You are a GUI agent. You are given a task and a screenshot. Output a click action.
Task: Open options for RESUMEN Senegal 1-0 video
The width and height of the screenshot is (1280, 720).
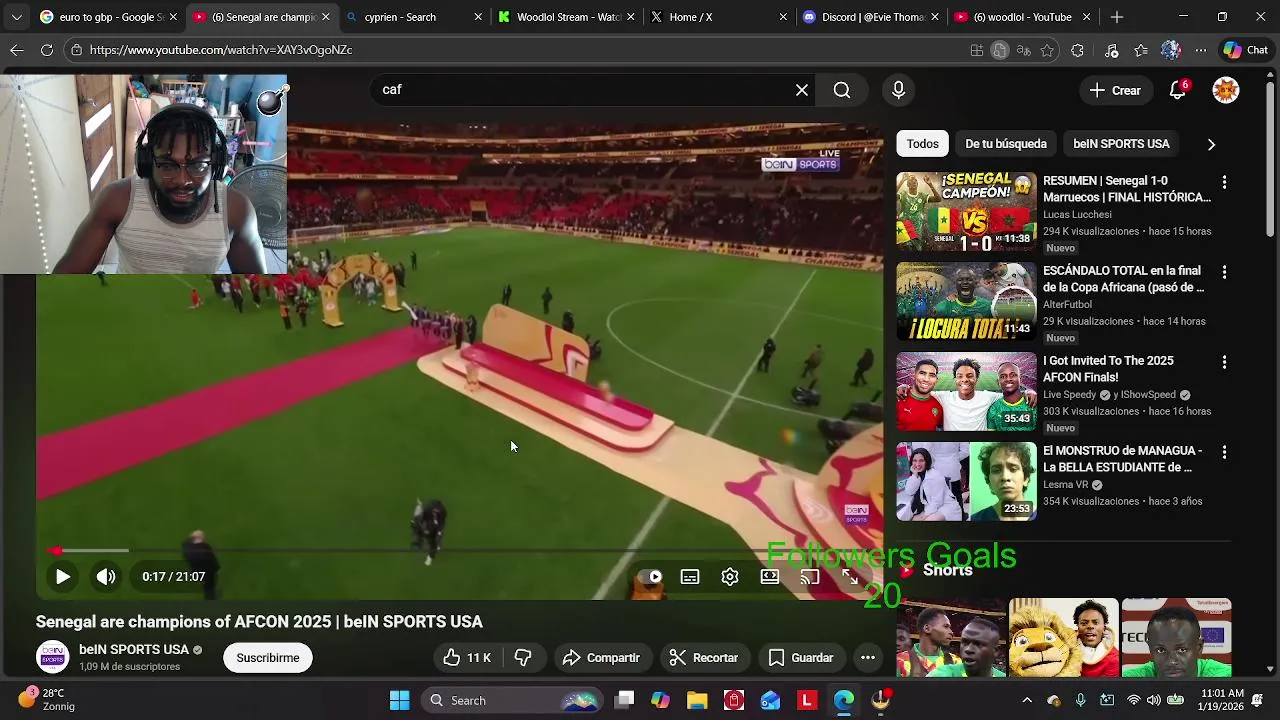click(1224, 183)
